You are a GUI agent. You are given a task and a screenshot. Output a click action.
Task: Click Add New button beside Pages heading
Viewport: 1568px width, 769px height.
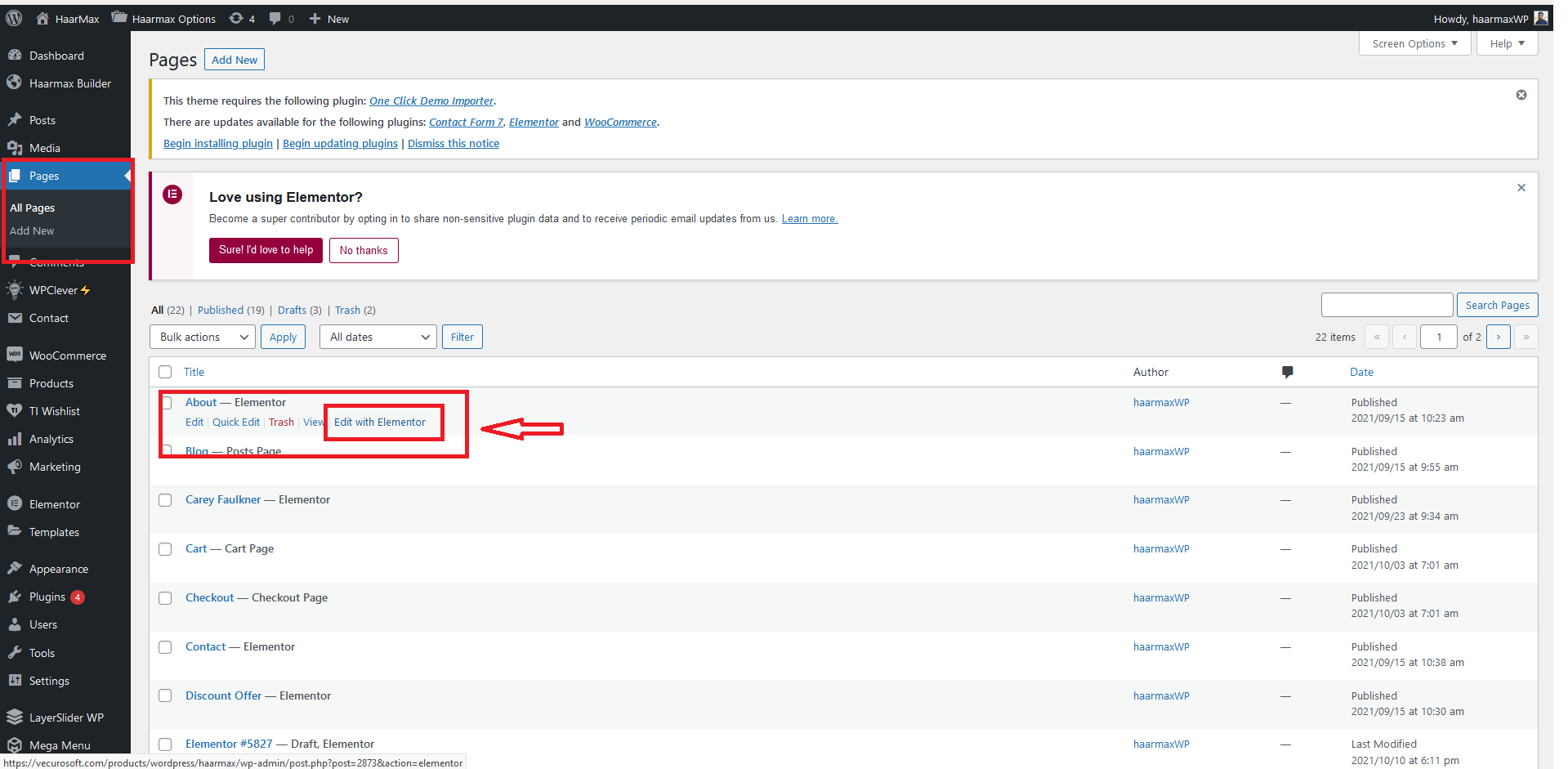pyautogui.click(x=235, y=60)
